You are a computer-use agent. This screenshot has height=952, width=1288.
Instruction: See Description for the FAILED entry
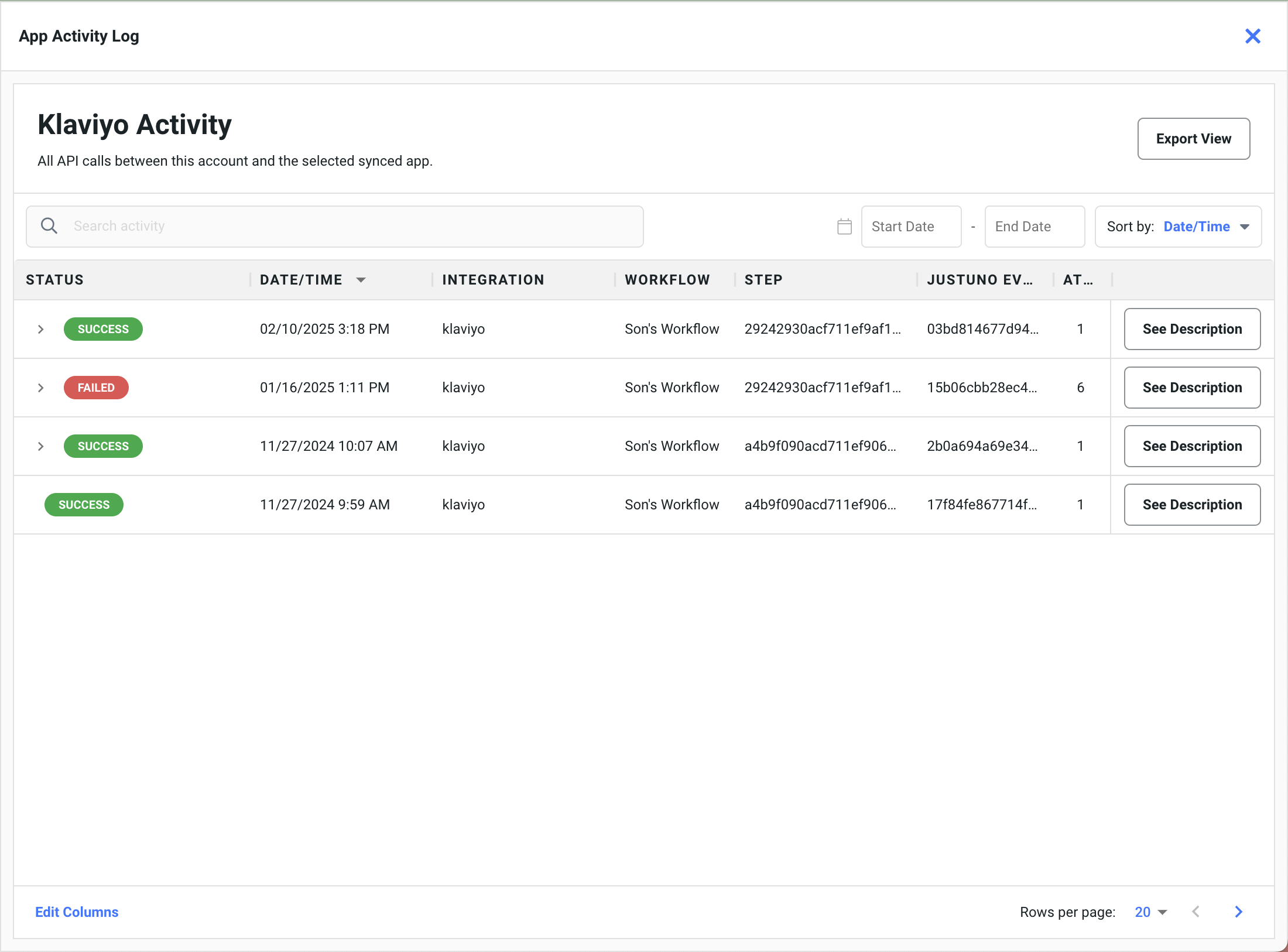tap(1192, 388)
